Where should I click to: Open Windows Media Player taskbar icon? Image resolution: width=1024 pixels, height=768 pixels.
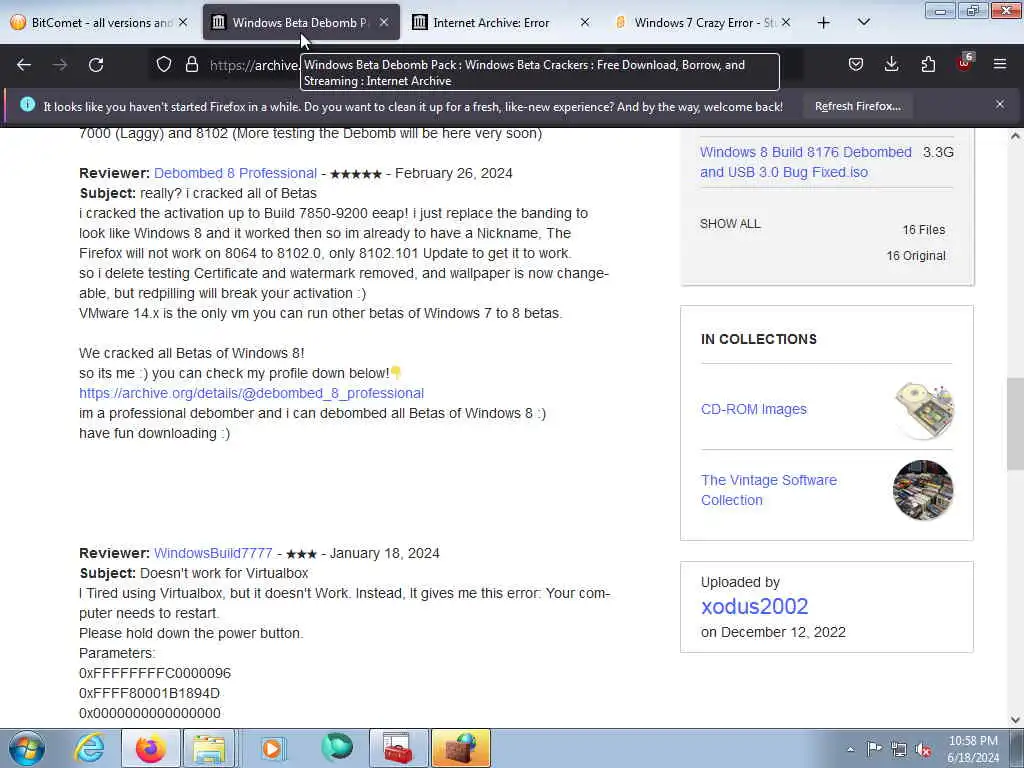[273, 748]
